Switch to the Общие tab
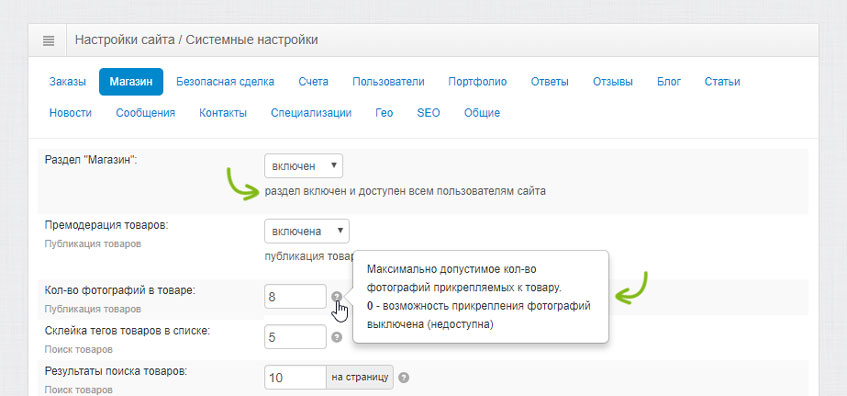 [482, 113]
